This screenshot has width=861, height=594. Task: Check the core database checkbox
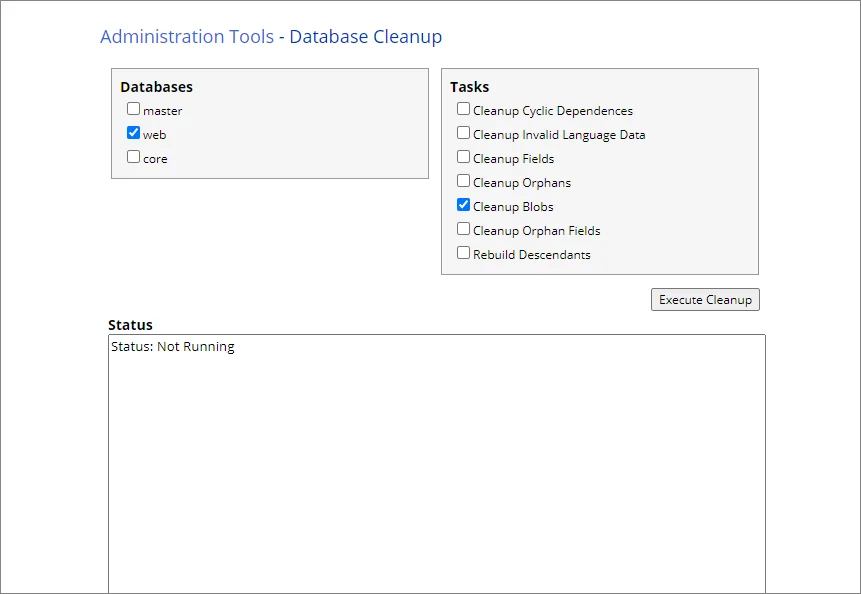(133, 157)
